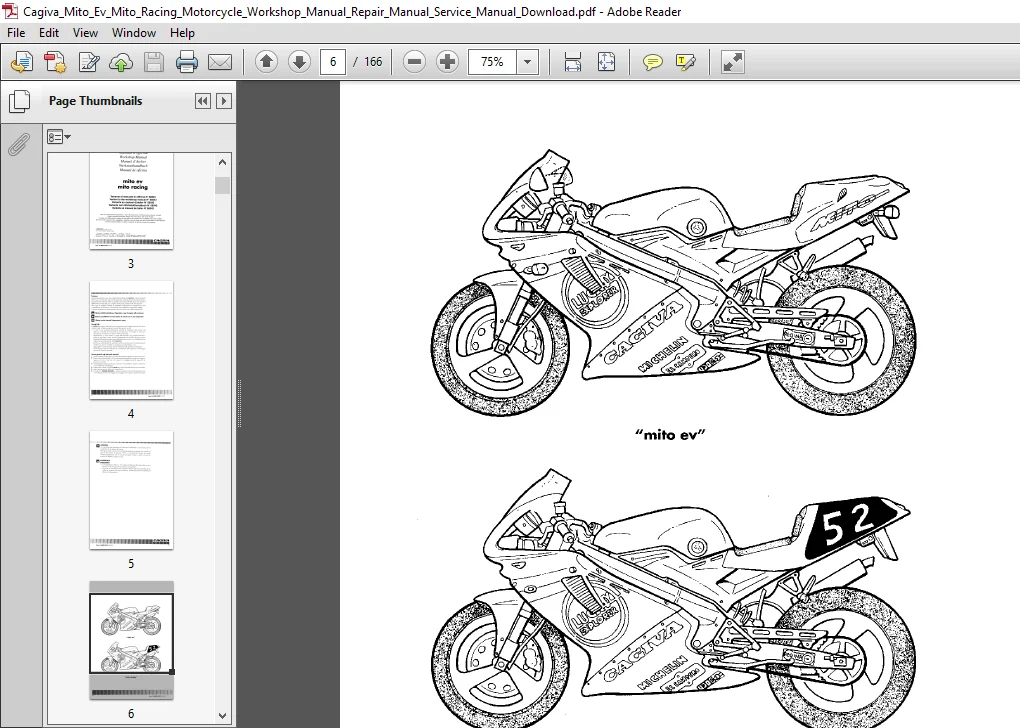This screenshot has height=728, width=1020.
Task: Select the highlight text tool
Action: pos(686,62)
